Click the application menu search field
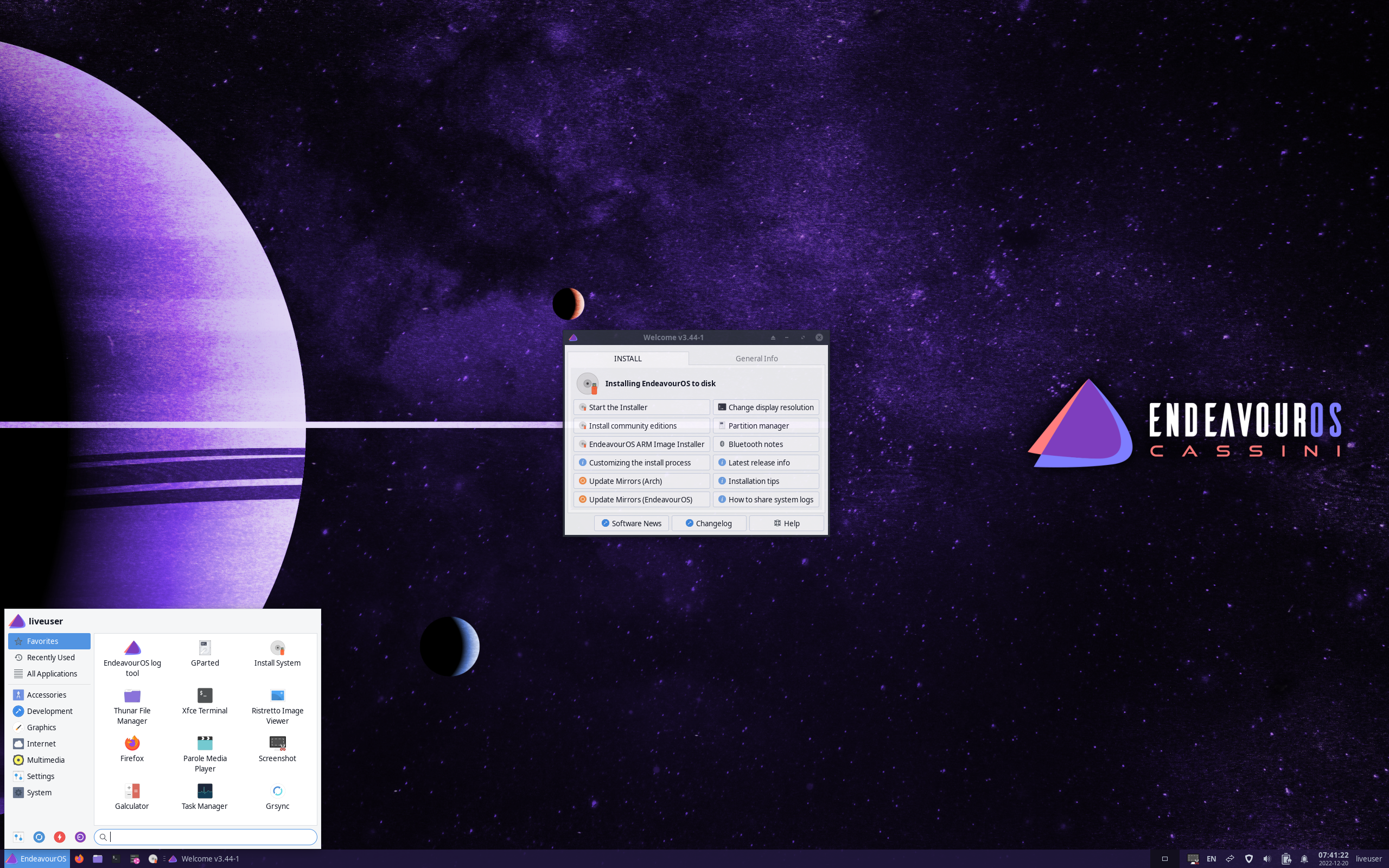1389x868 pixels. (x=207, y=837)
